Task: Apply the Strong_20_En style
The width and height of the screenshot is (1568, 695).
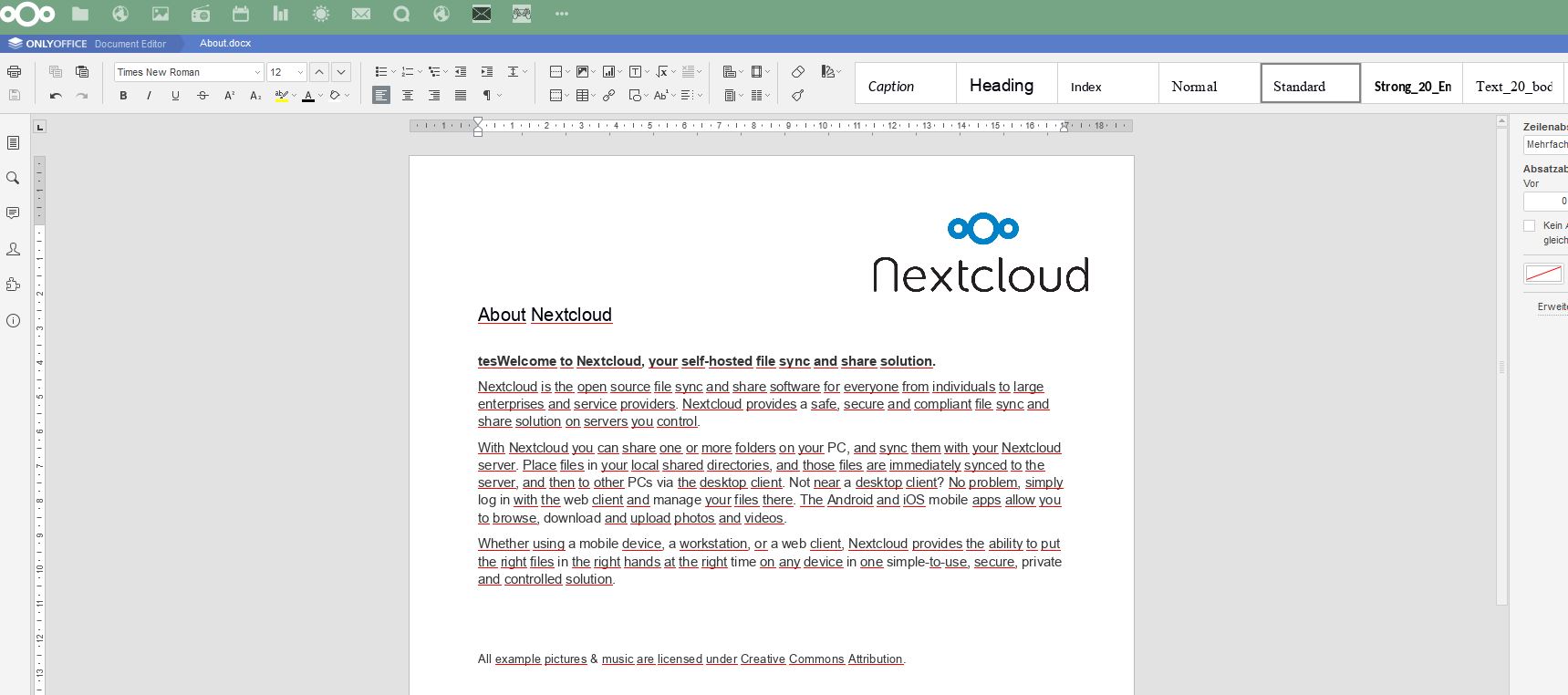Action: 1412,83
